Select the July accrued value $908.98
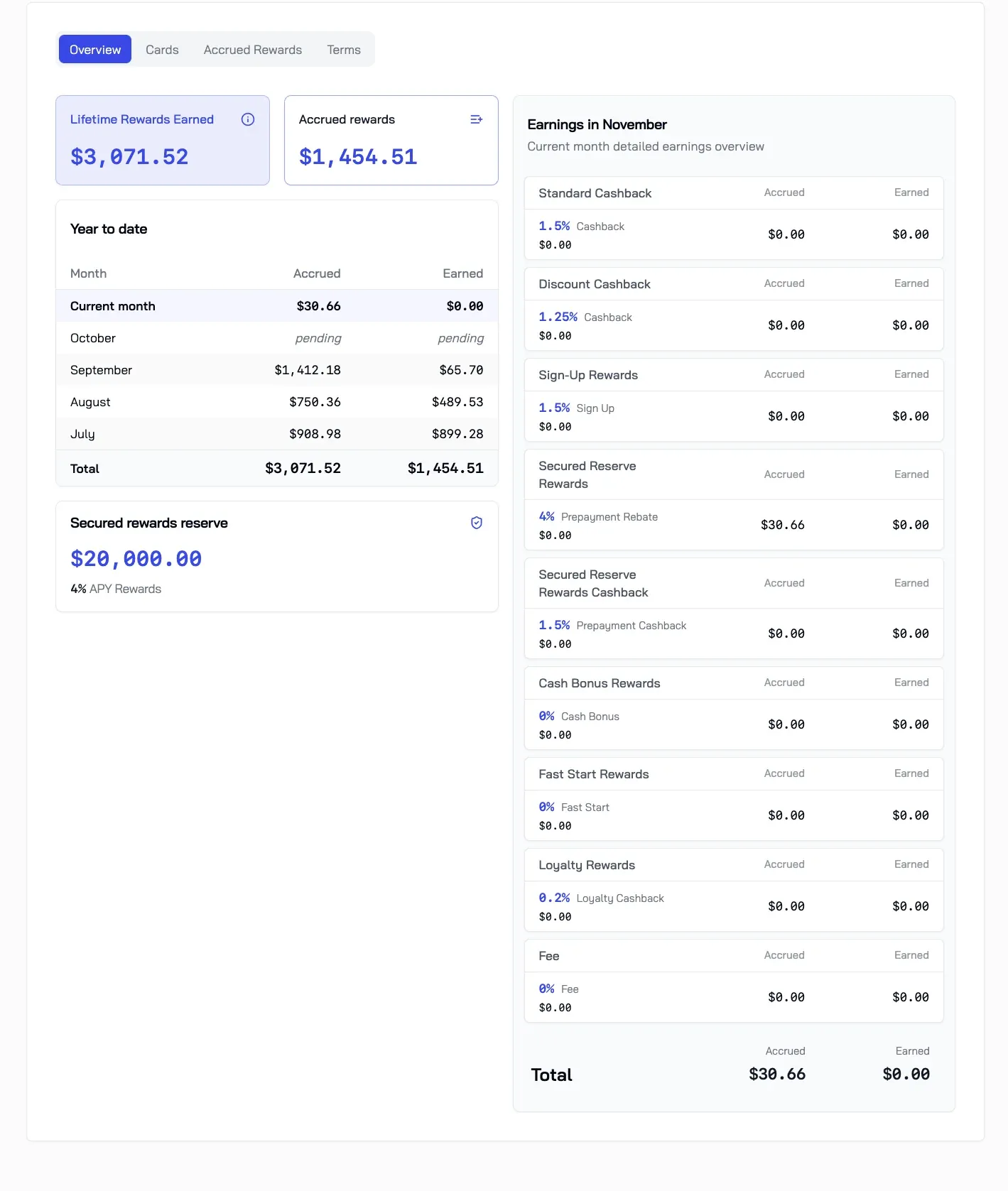 (x=315, y=434)
